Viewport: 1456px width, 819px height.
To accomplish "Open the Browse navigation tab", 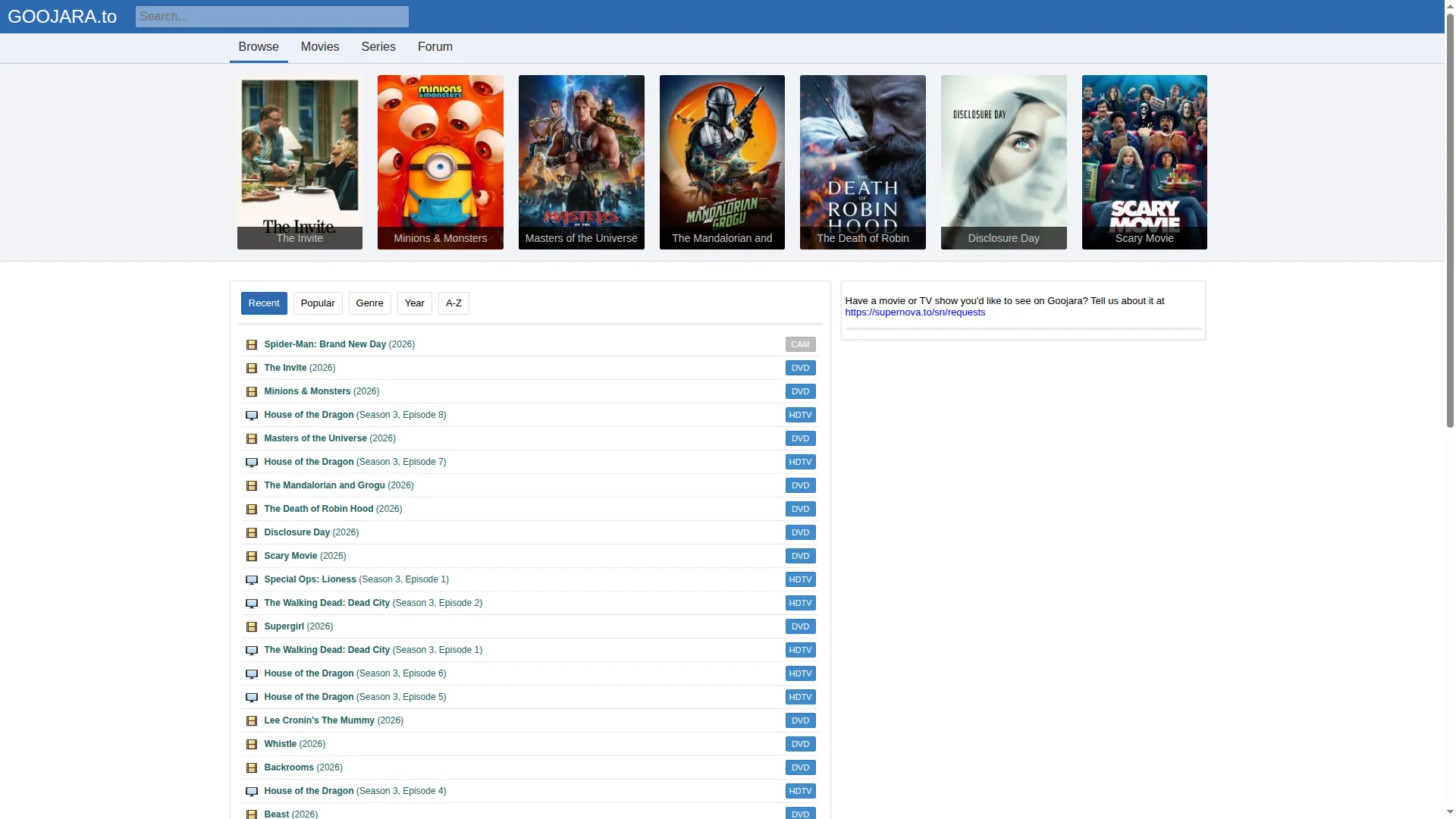I will pos(259,47).
